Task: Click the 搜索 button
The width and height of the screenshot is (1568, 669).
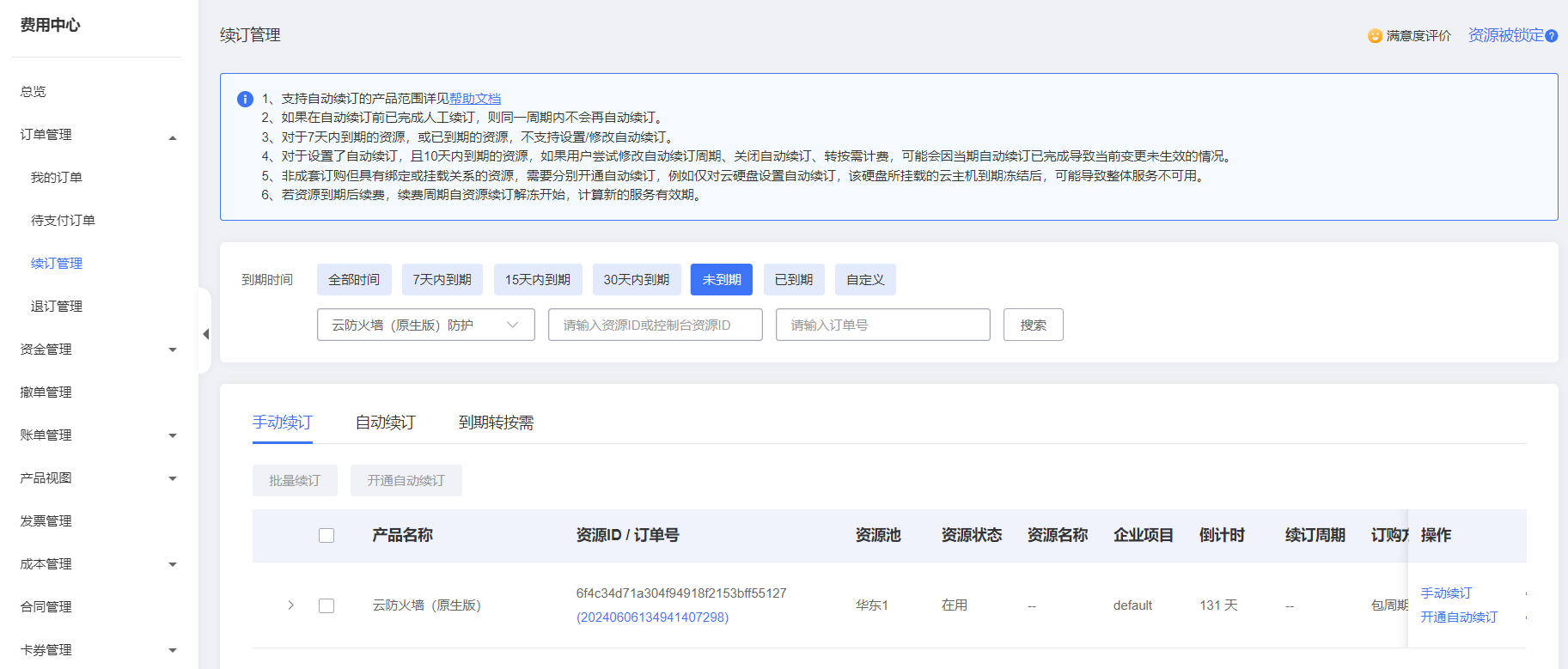Action: (x=1033, y=325)
